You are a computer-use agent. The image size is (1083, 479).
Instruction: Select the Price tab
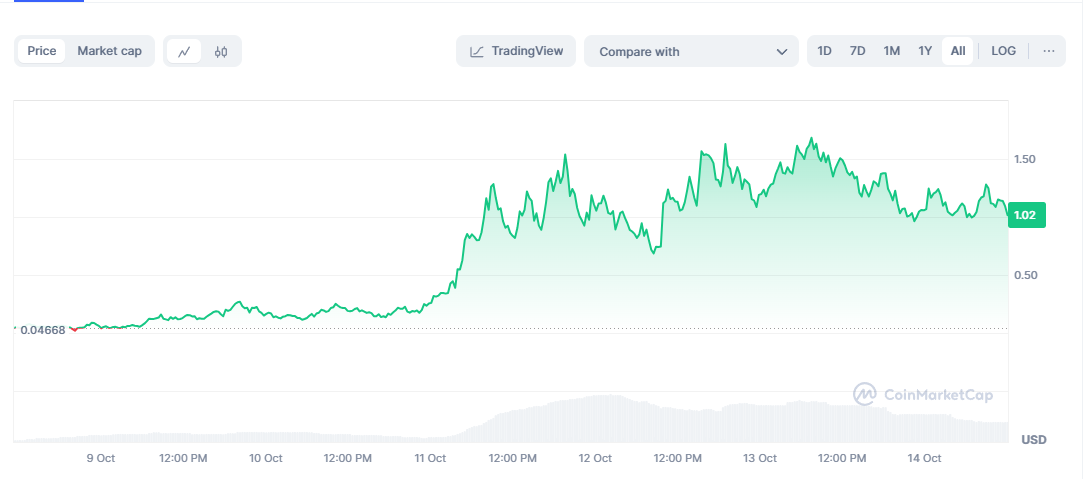pos(42,51)
